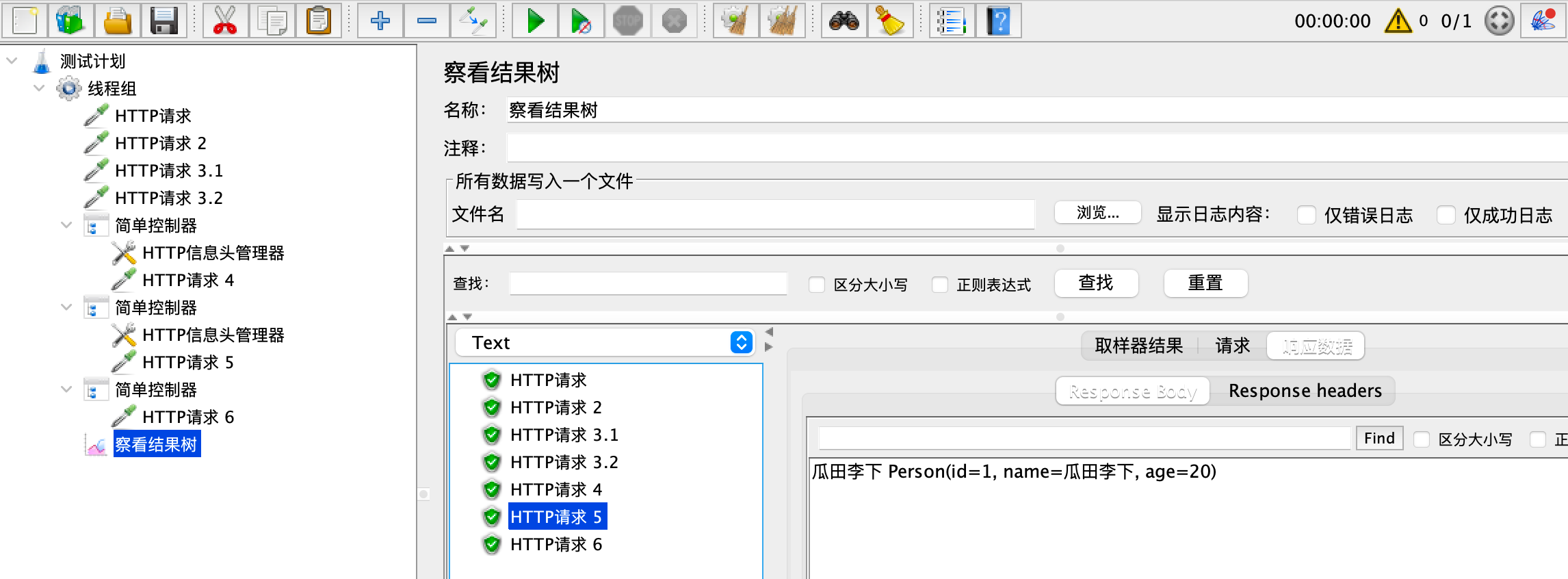
Task: Collapse 简单控制器 containing HTTP请求 4
Action: [66, 225]
